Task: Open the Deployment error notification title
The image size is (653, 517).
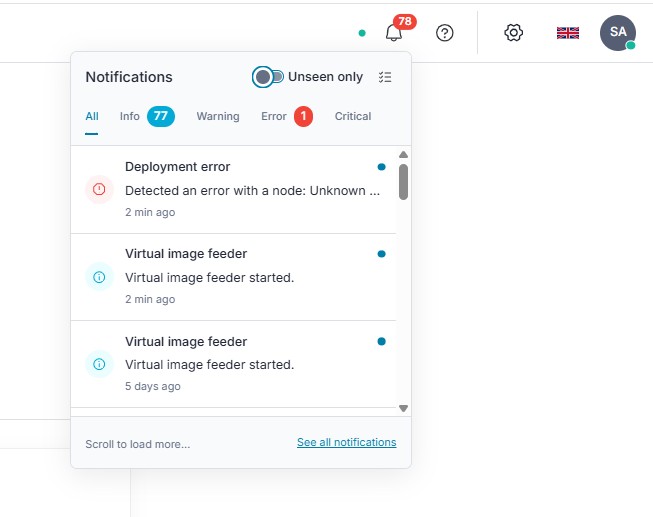Action: click(177, 167)
